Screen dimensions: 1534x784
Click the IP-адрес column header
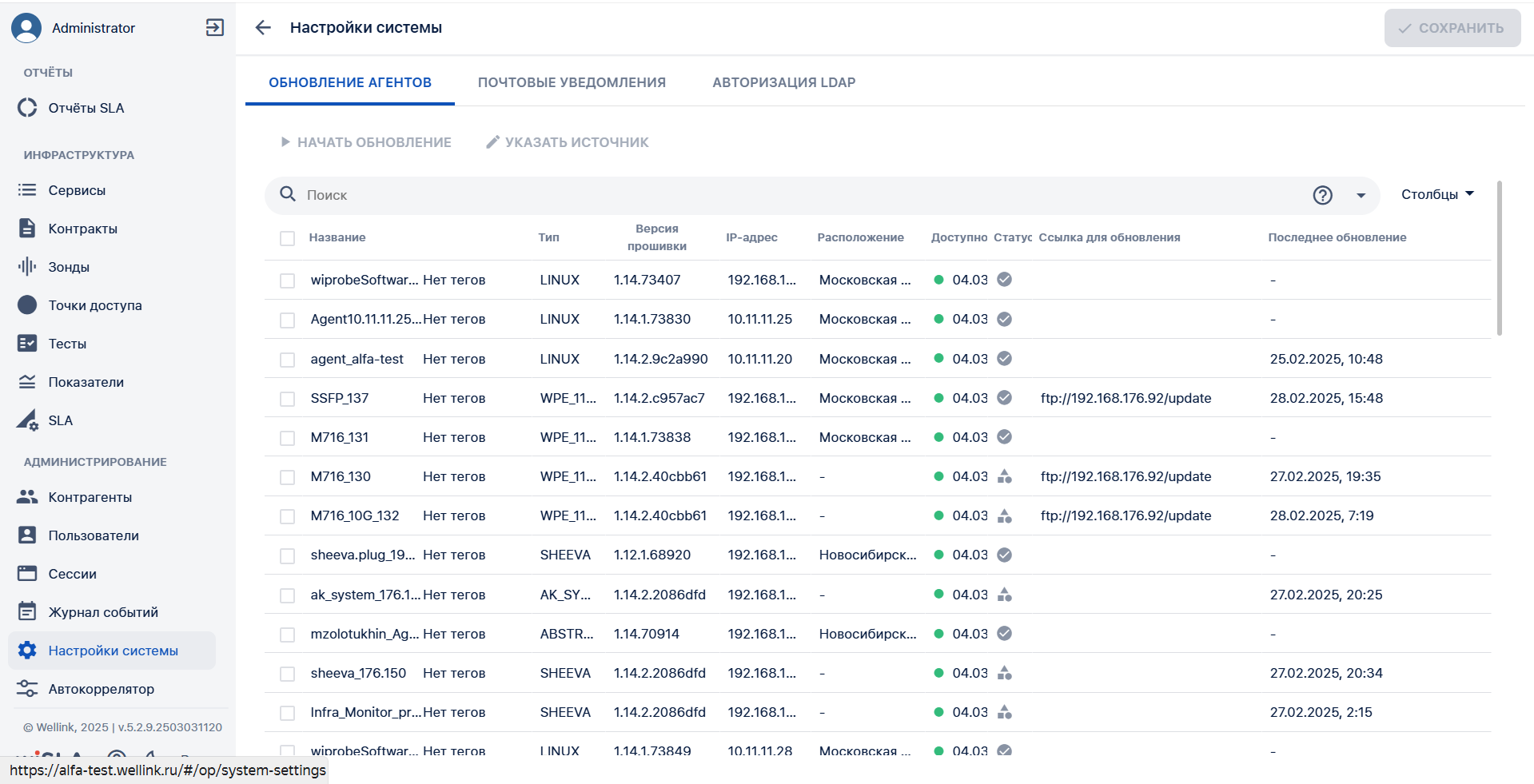751,237
